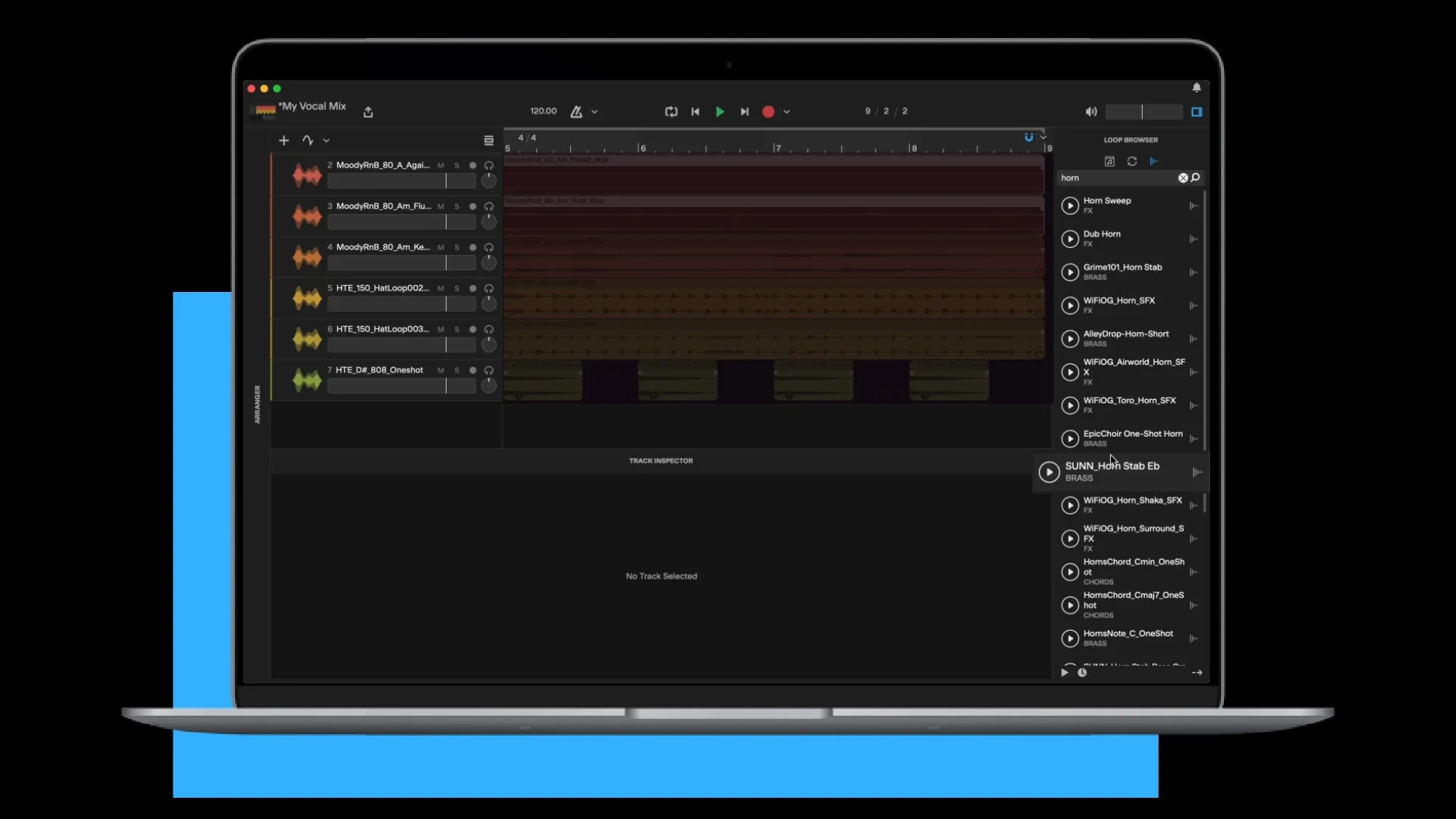Preview the Horn Sweep loop
1456x819 pixels.
tap(1070, 206)
